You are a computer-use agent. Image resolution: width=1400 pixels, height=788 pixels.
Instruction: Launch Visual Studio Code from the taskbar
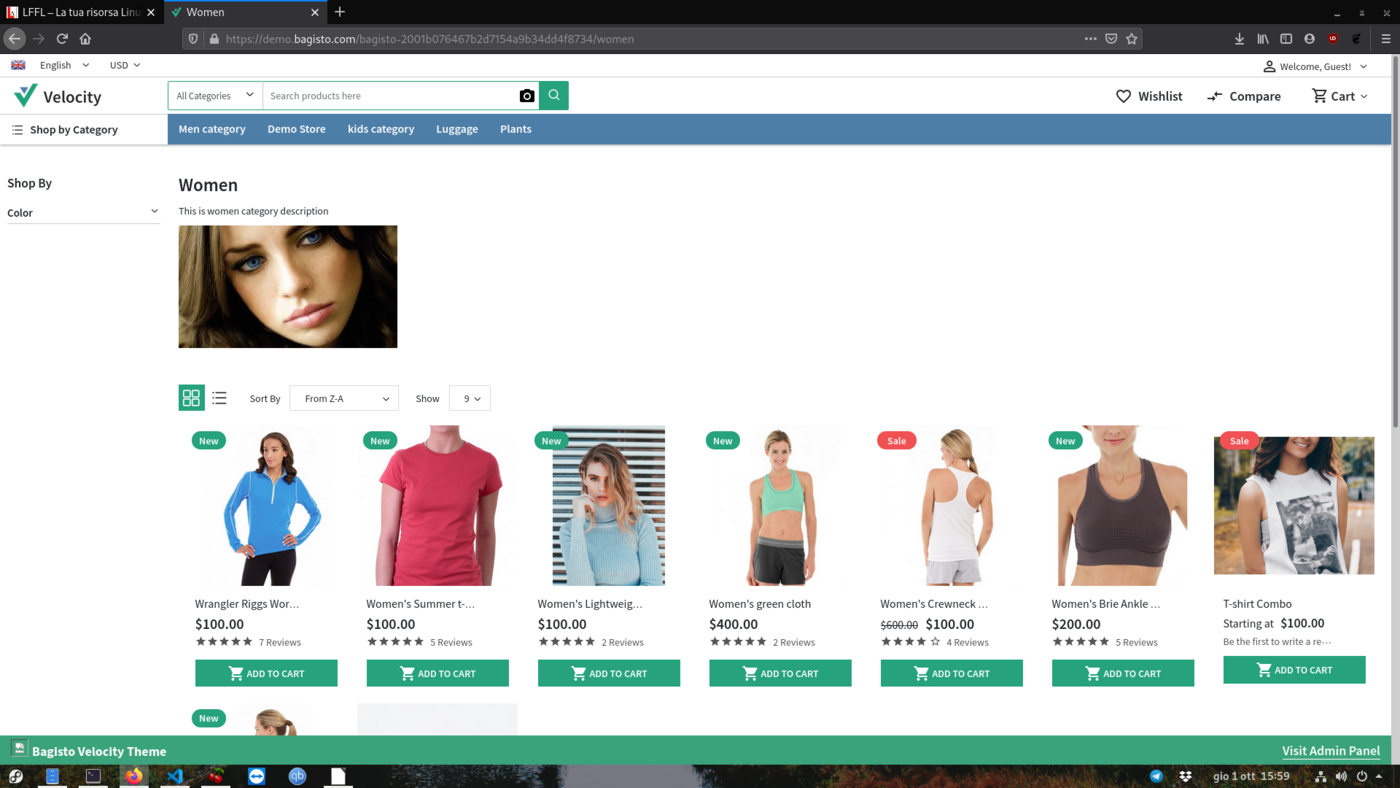click(x=175, y=776)
